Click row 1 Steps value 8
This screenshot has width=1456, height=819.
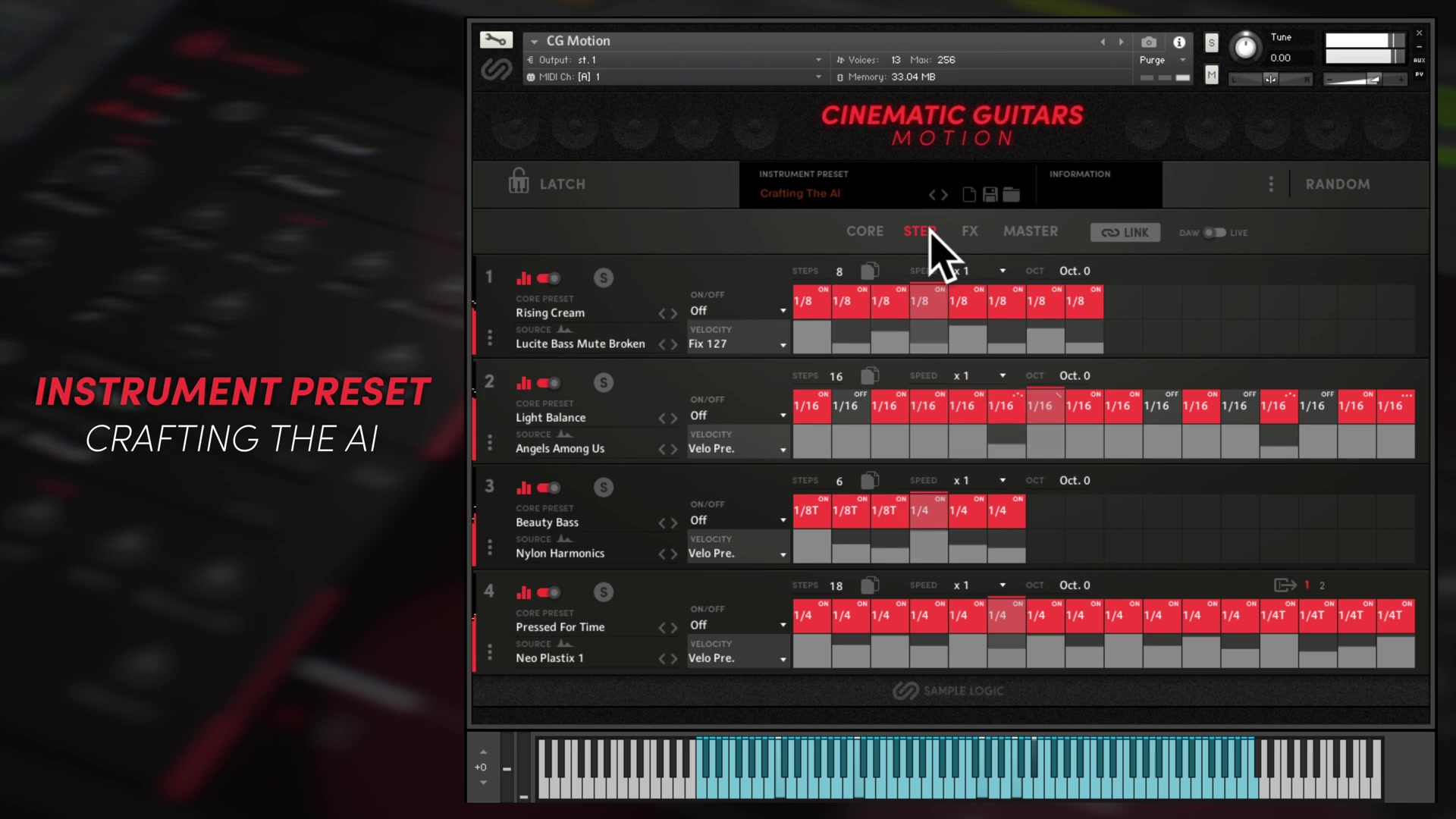pyautogui.click(x=839, y=271)
